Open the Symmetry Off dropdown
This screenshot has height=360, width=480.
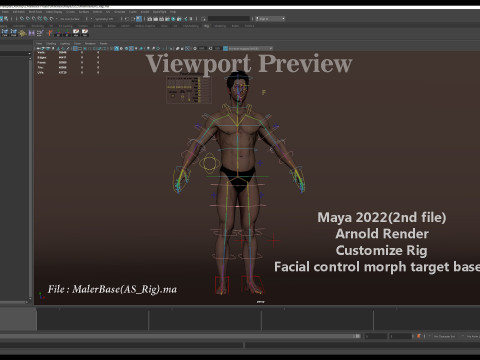(x=105, y=19)
